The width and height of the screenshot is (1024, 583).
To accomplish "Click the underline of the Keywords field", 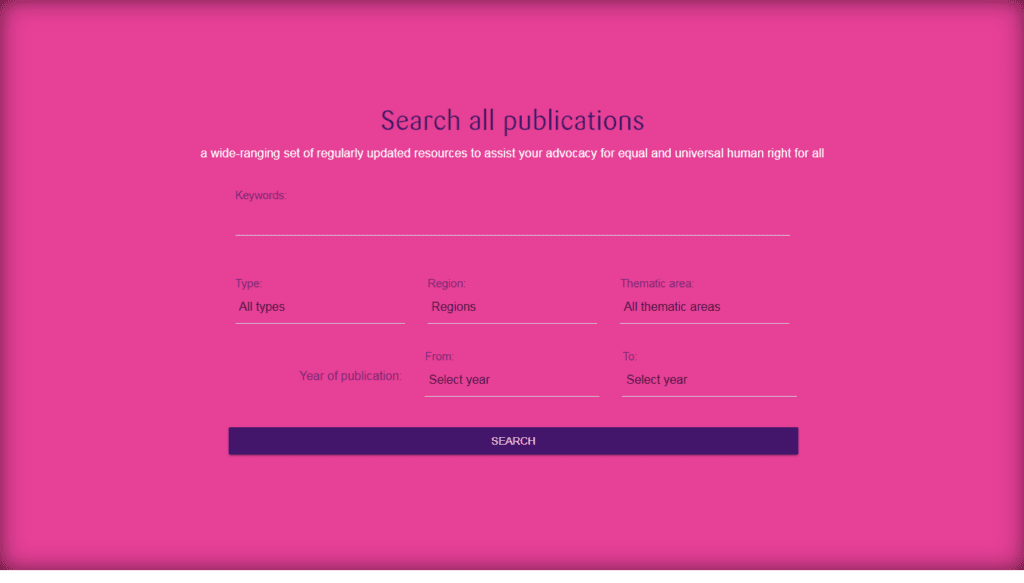I will [512, 235].
